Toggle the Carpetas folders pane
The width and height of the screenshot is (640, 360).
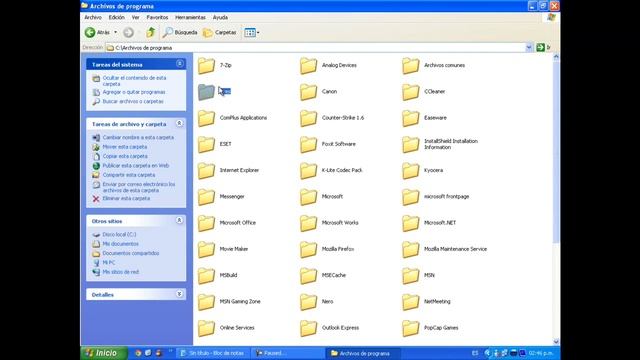220,32
